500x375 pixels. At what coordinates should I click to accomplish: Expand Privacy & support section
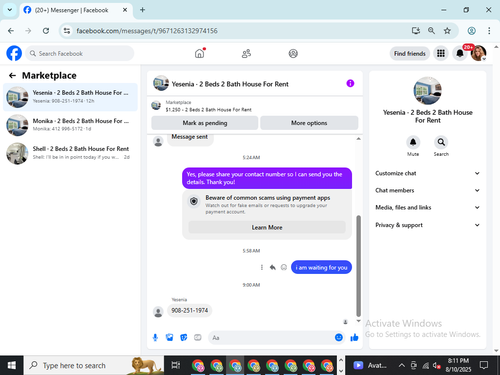click(x=427, y=225)
